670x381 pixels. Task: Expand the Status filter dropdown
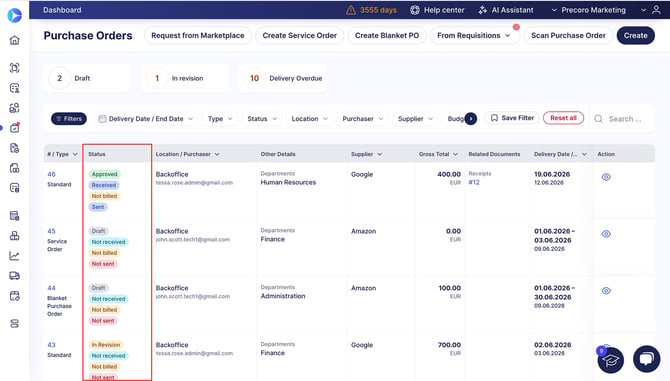(x=262, y=119)
